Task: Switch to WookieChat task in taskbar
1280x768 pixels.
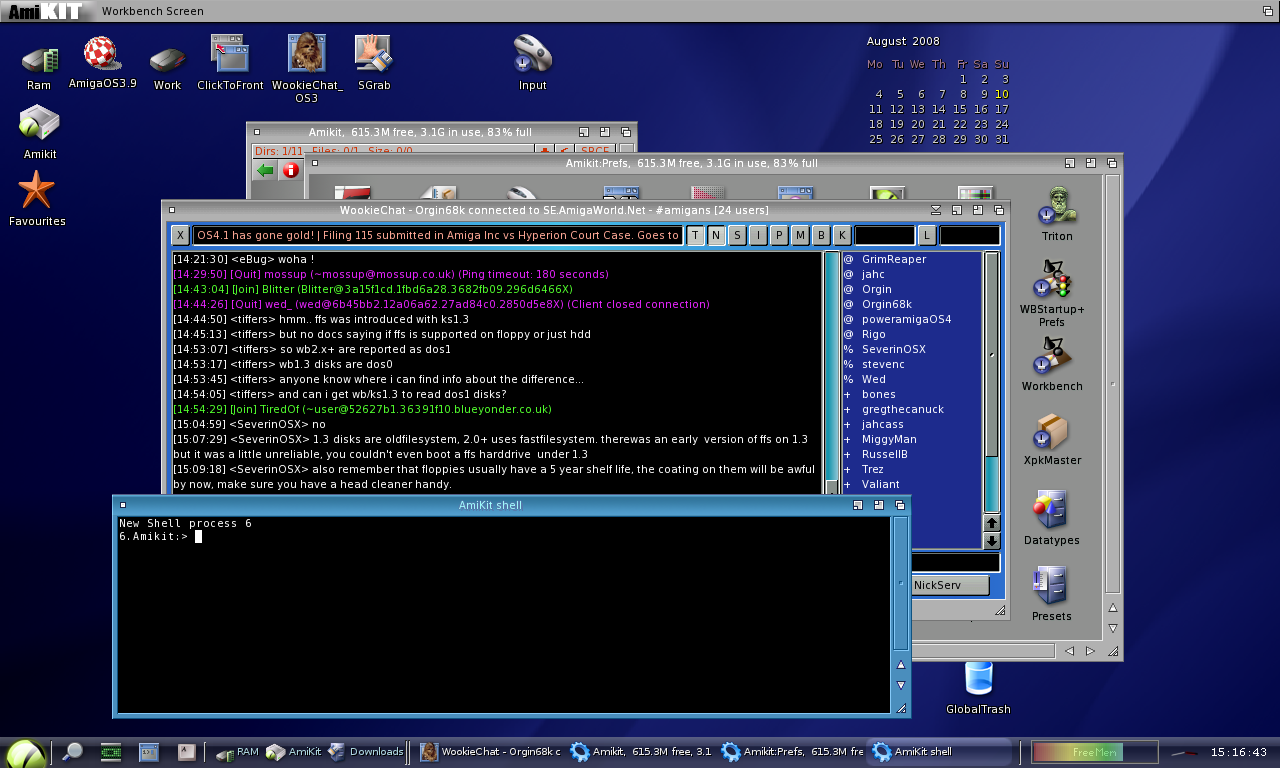Action: pyautogui.click(x=491, y=752)
